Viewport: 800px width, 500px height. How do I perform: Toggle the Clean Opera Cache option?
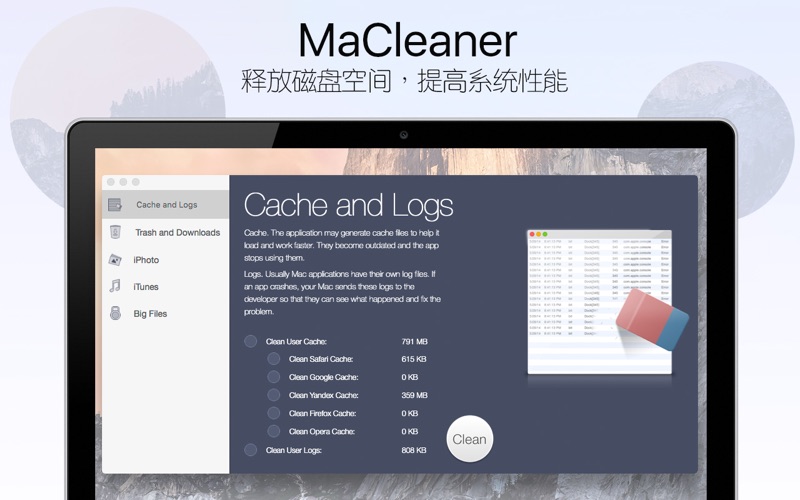pos(273,431)
